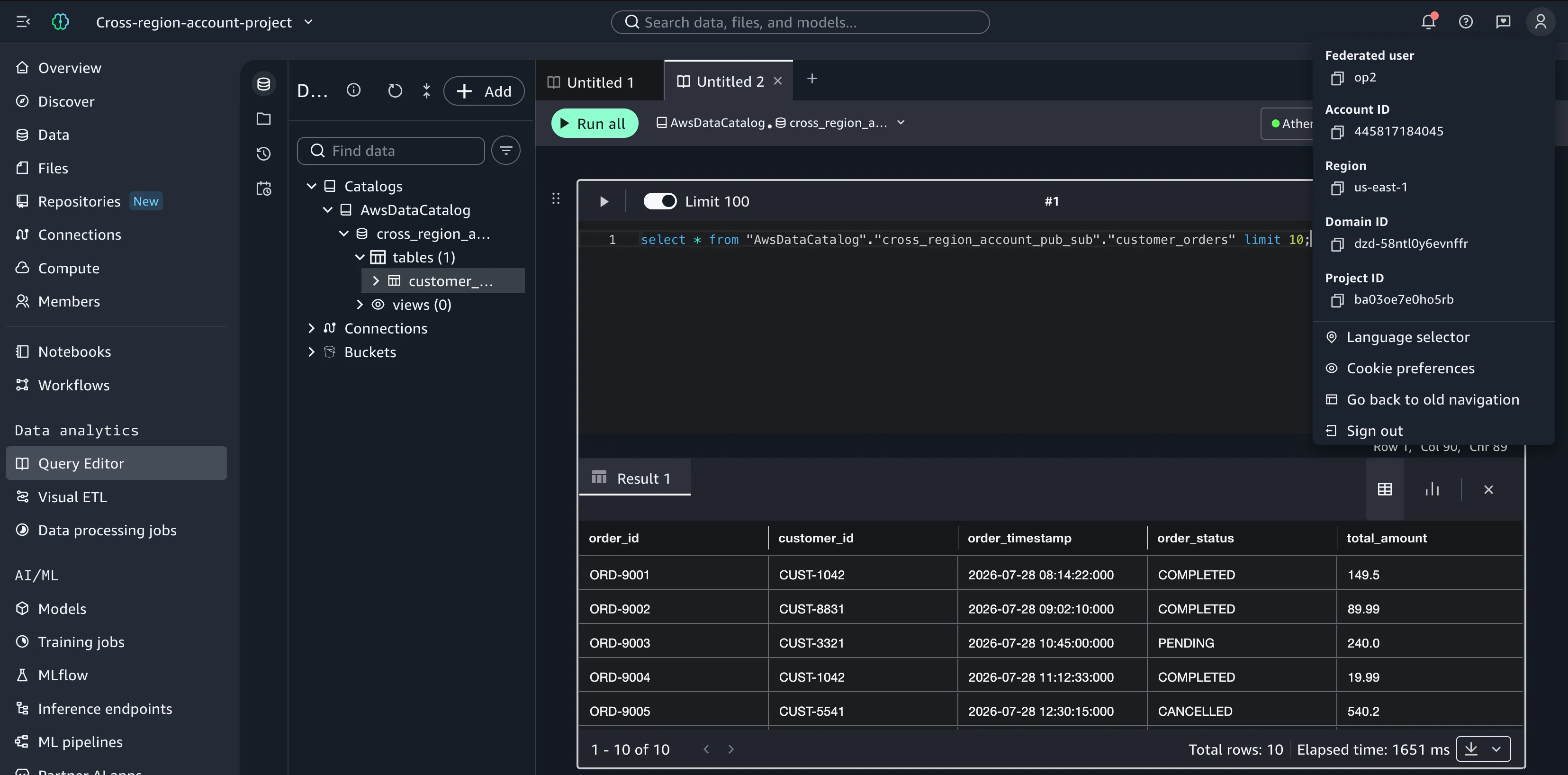Viewport: 1568px width, 775px height.
Task: Open the files folder side icon
Action: point(263,119)
